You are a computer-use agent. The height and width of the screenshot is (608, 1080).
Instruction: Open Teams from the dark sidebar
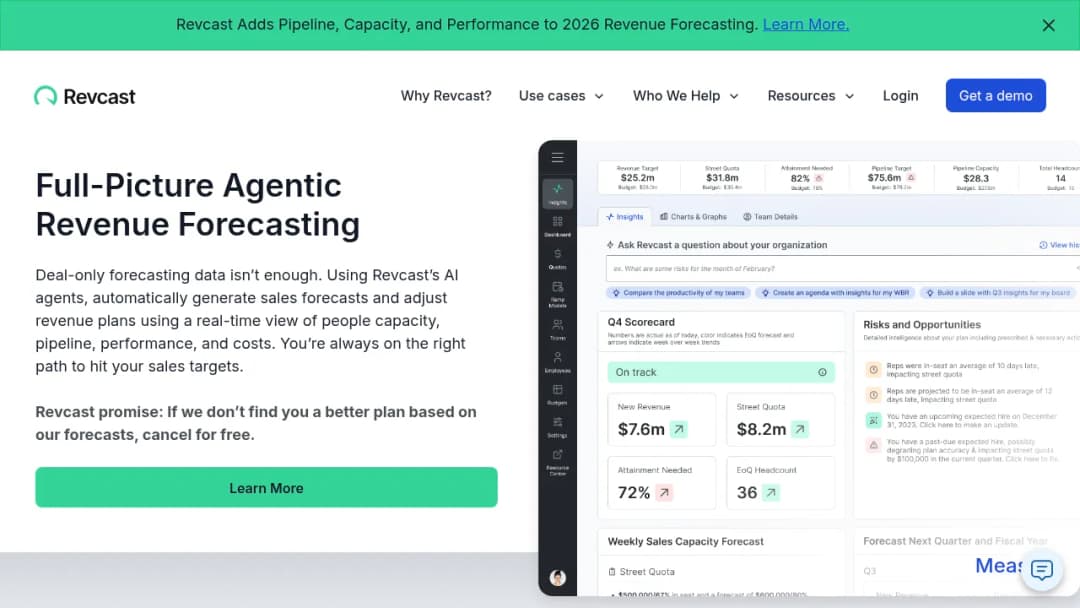click(557, 329)
